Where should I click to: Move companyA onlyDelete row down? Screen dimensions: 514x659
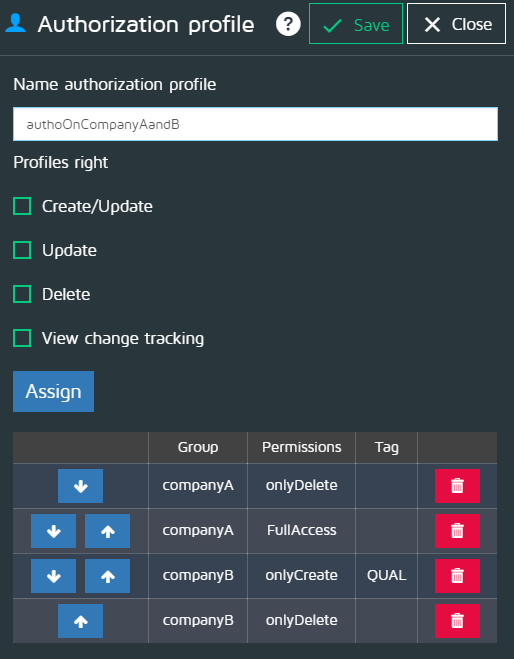click(80, 486)
